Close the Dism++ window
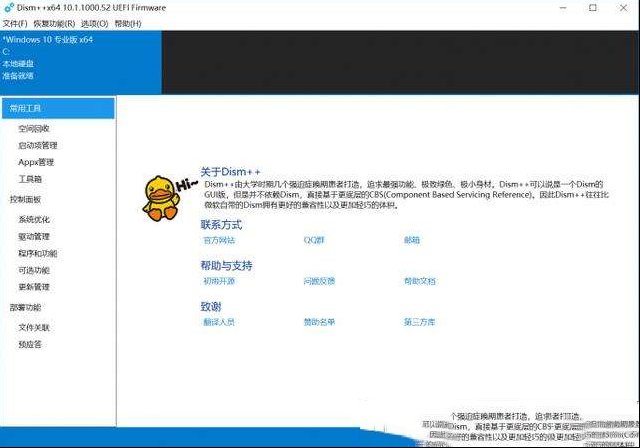Screen dimensions: 640x448 pos(623,8)
